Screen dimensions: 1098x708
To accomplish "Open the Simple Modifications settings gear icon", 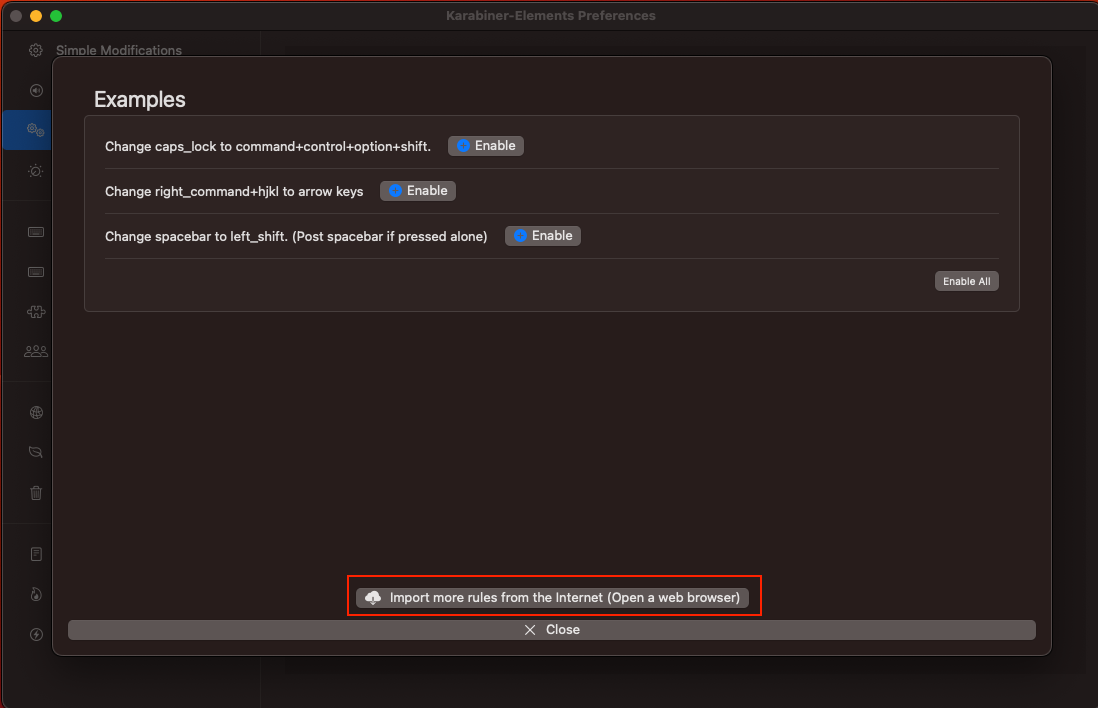I will tap(35, 50).
